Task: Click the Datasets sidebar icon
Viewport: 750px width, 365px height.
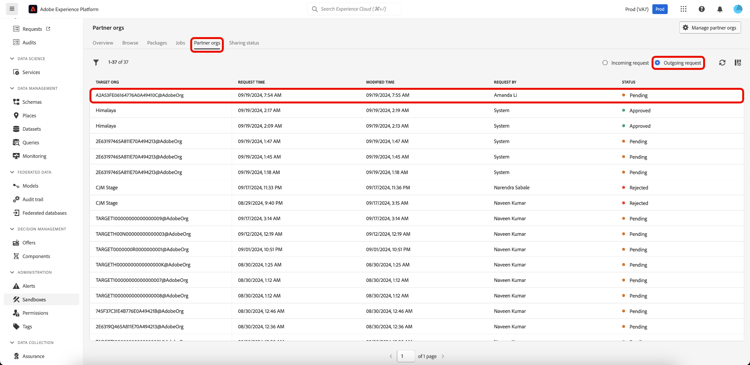Action: click(x=16, y=129)
